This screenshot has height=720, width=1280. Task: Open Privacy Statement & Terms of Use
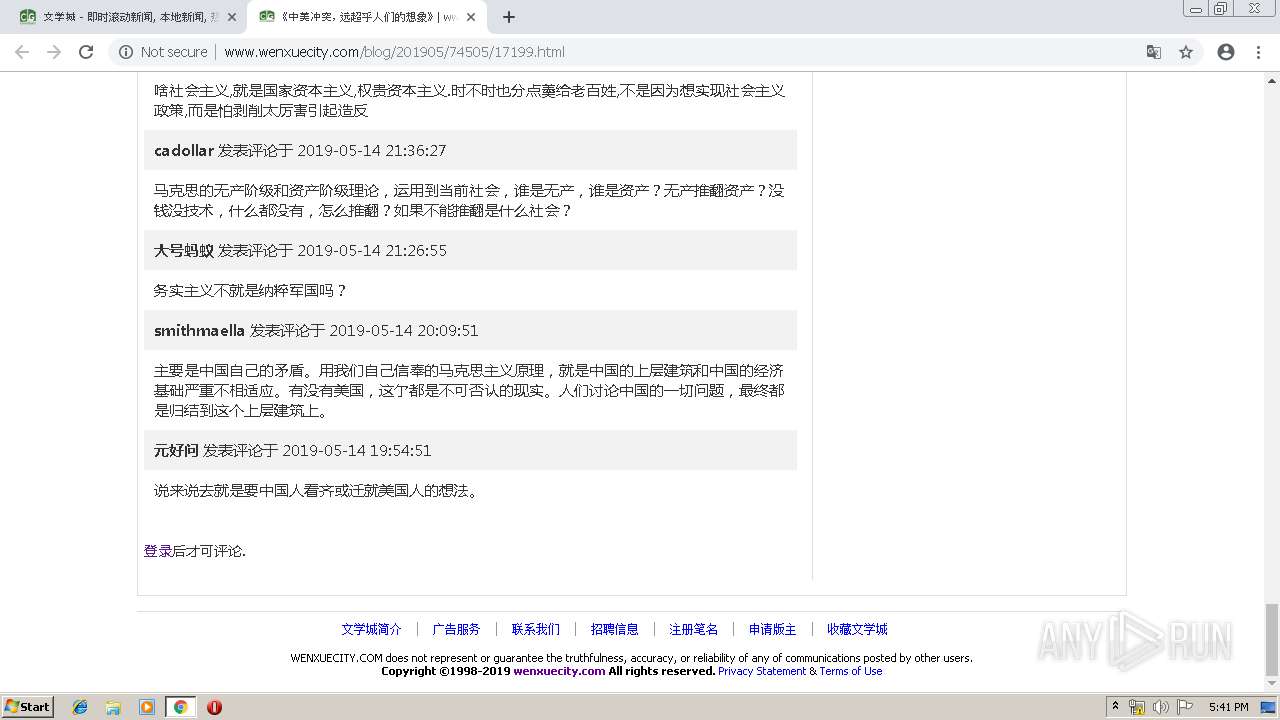pos(800,671)
